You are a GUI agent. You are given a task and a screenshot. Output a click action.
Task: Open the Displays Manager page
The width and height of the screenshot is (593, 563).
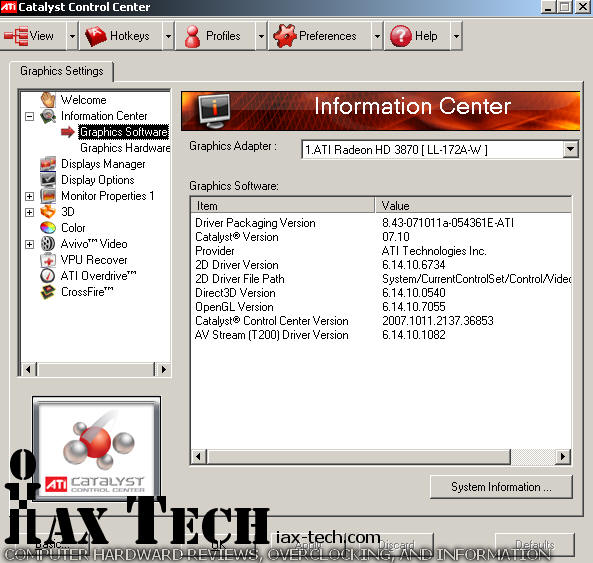pyautogui.click(x=103, y=164)
